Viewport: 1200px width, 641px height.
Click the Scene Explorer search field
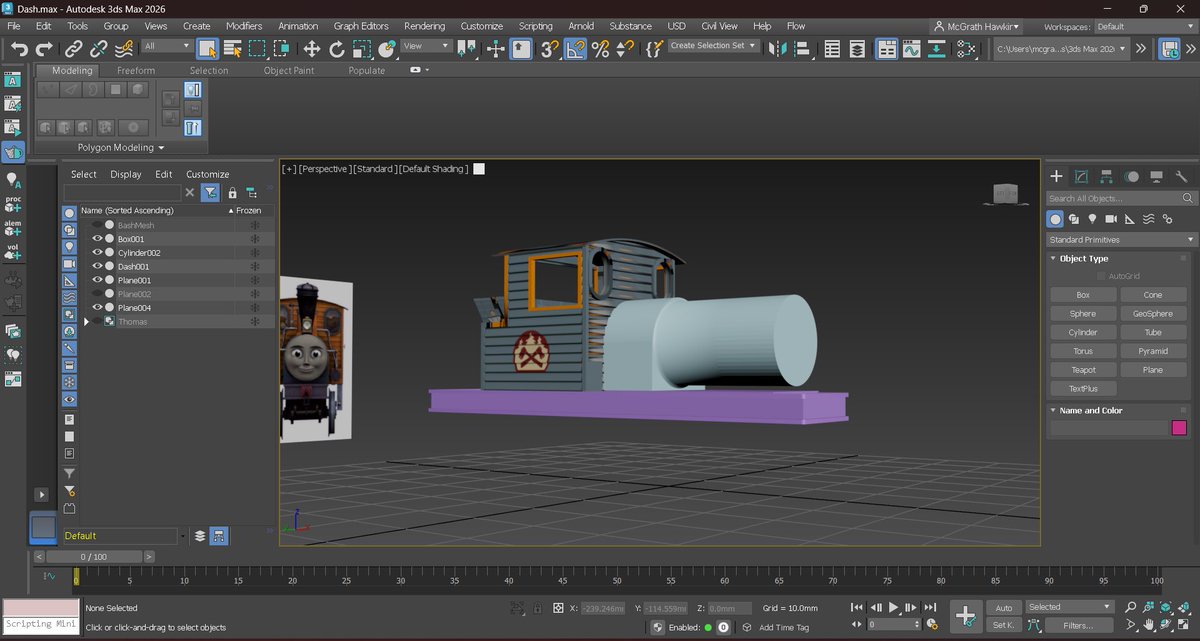click(x=122, y=192)
